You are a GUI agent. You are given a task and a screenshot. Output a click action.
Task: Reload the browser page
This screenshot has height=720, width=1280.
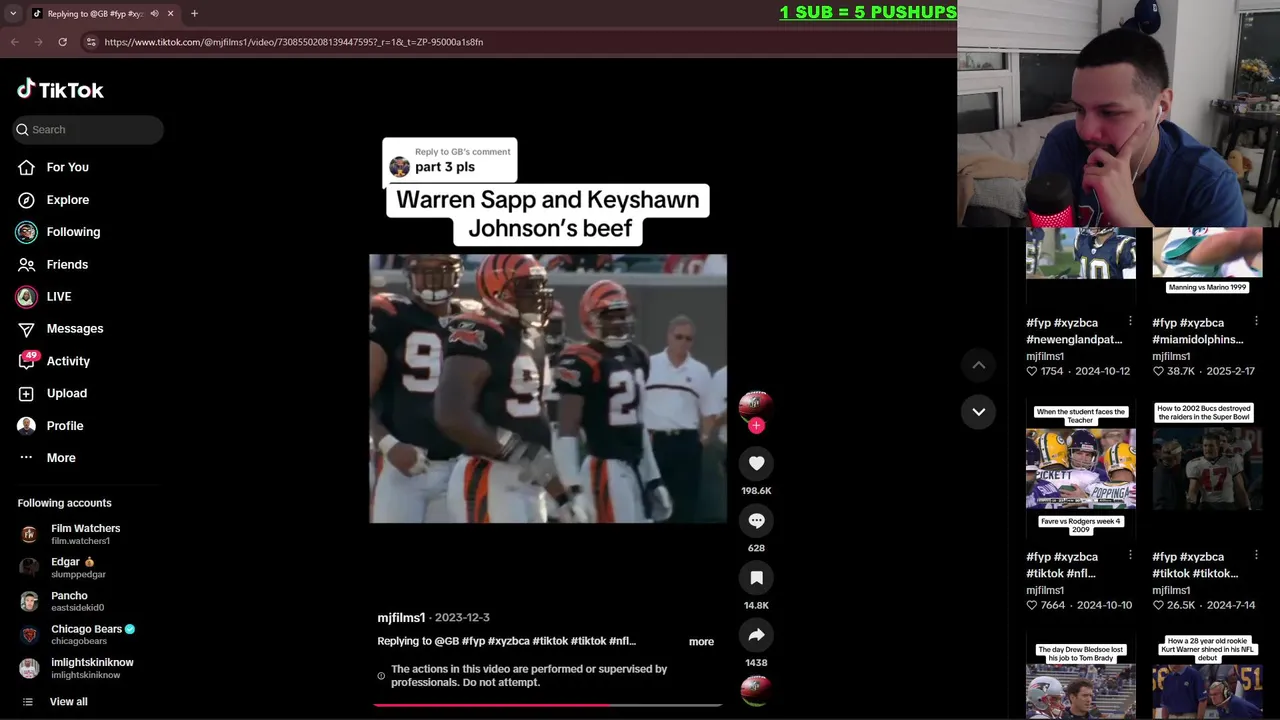coord(62,42)
